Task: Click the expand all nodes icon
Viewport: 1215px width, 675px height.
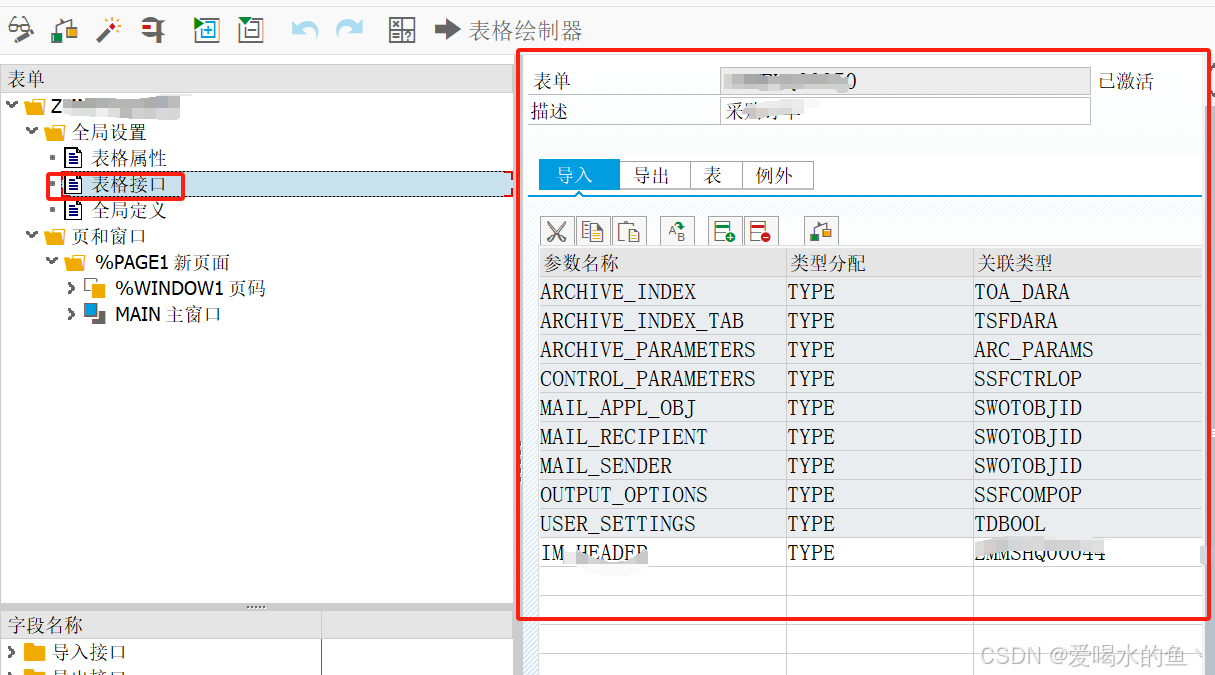Action: (x=206, y=29)
